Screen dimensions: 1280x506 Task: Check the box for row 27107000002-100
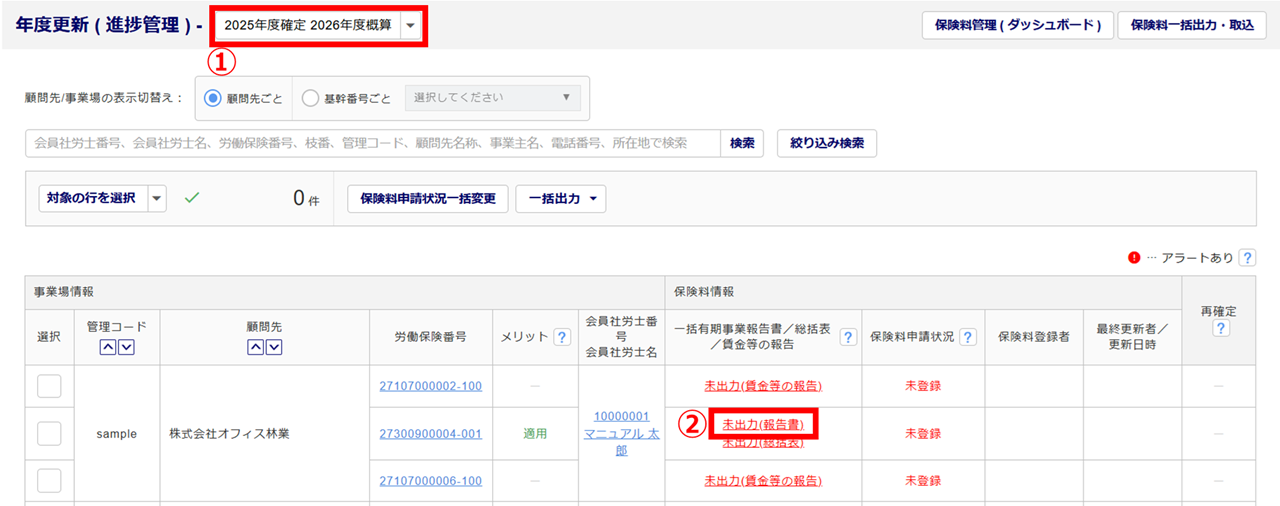[x=49, y=386]
